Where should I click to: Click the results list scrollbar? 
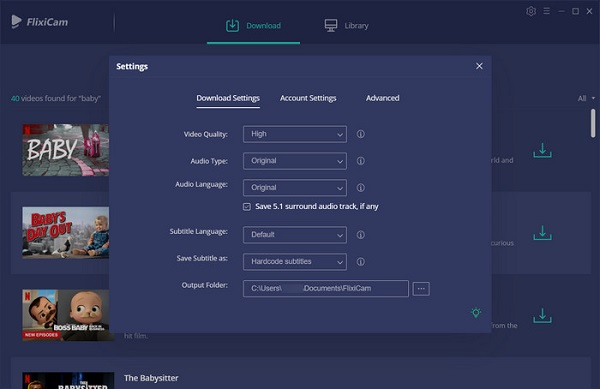point(593,123)
